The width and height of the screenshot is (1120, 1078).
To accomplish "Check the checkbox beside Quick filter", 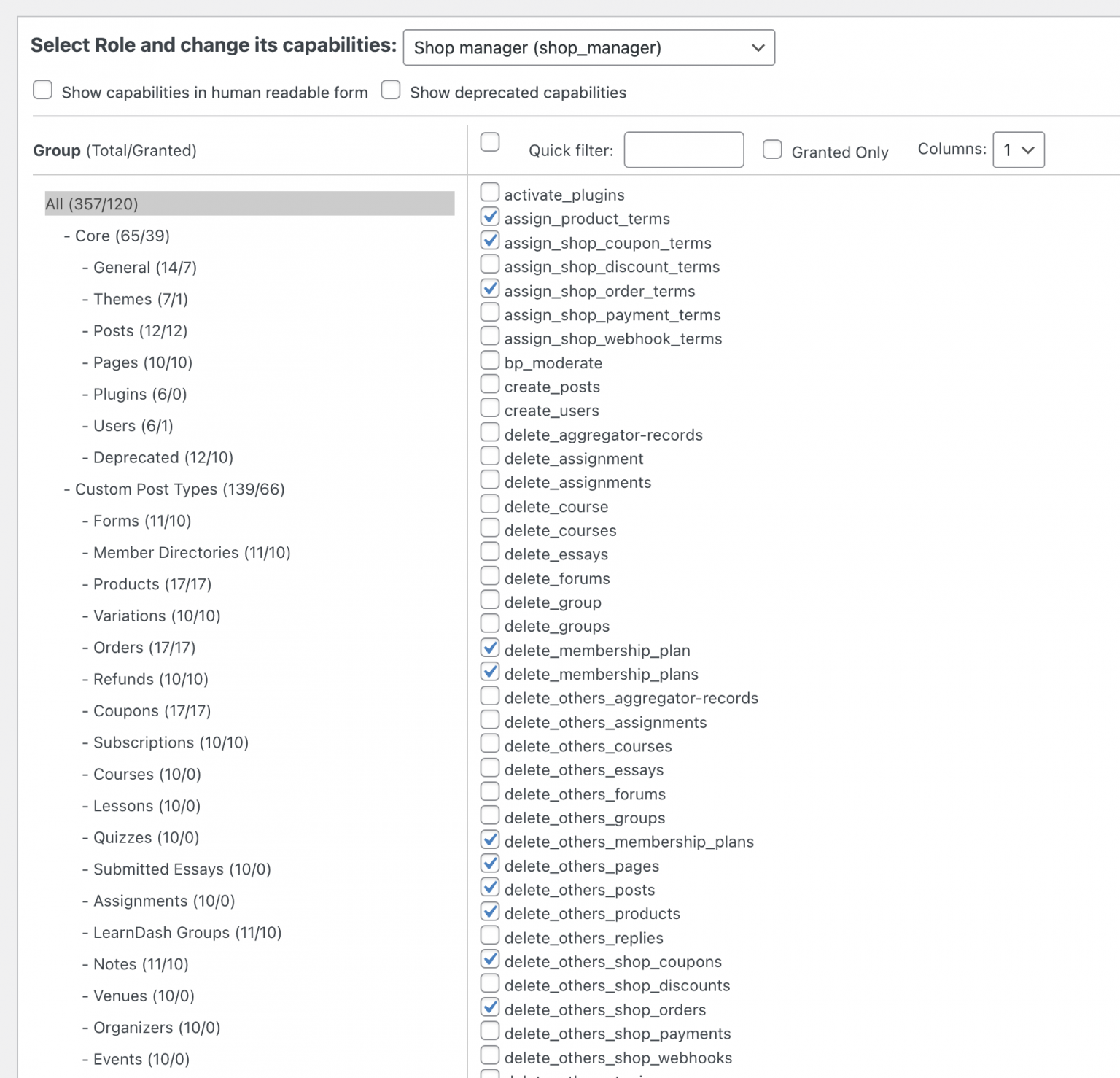I will 489,143.
